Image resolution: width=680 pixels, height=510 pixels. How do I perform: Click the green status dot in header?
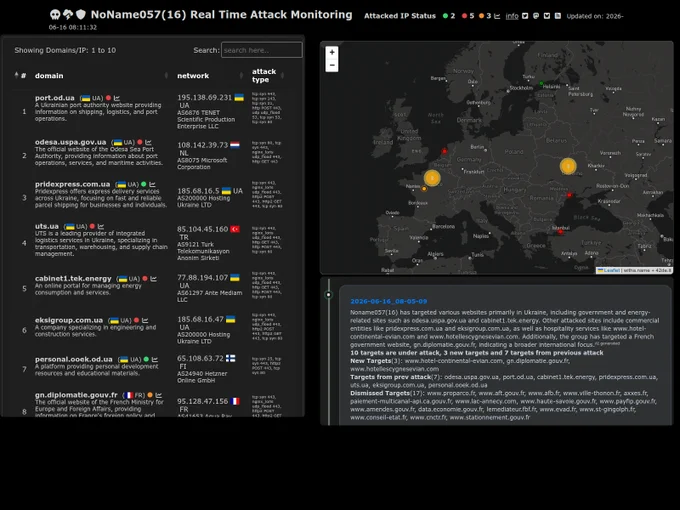445,16
